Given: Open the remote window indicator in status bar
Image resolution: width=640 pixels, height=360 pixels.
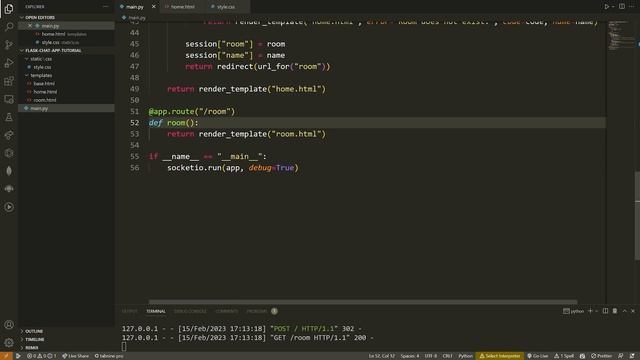Looking at the screenshot, I should click(x=6, y=356).
